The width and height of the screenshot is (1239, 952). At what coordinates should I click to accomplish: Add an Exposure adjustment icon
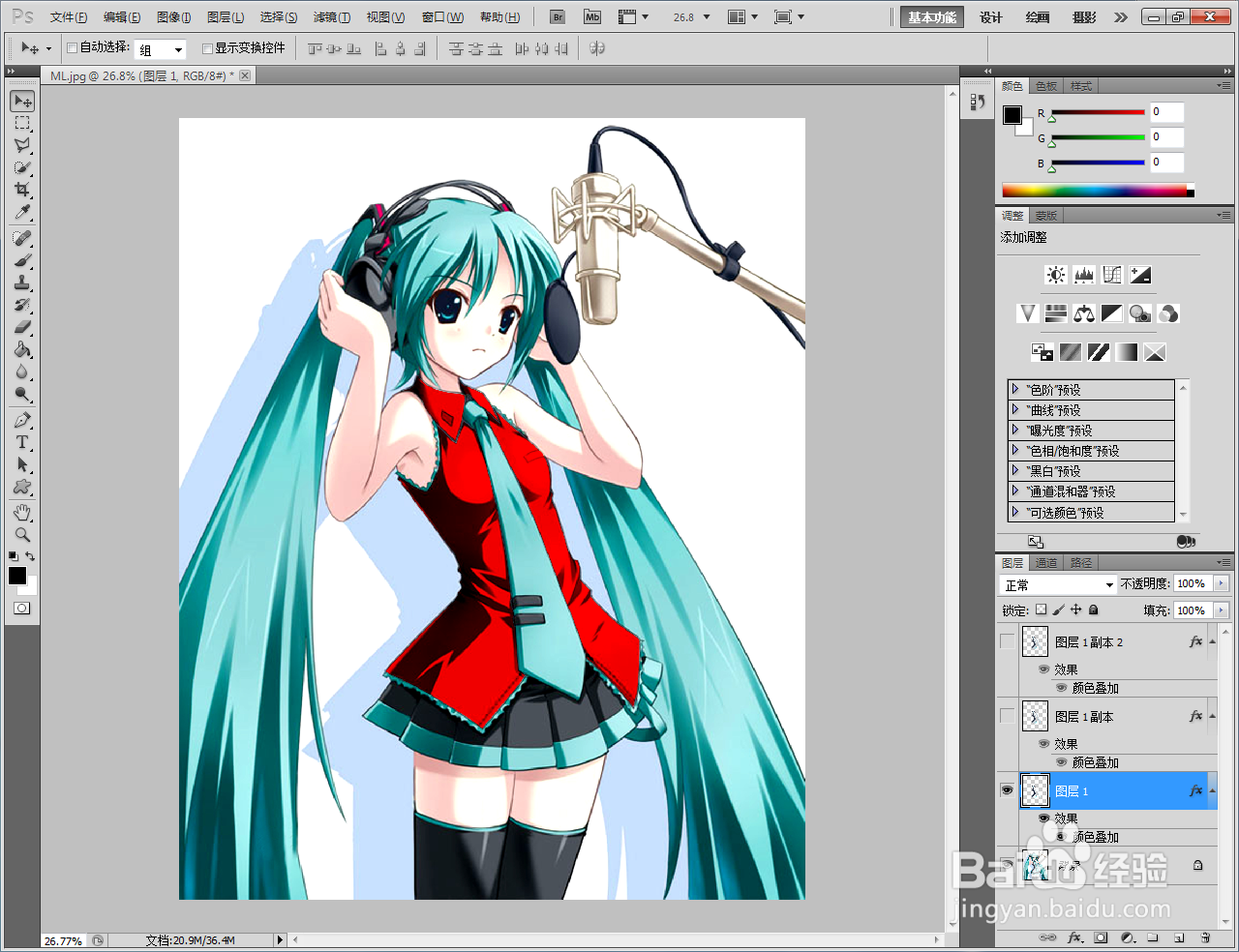click(x=1140, y=275)
